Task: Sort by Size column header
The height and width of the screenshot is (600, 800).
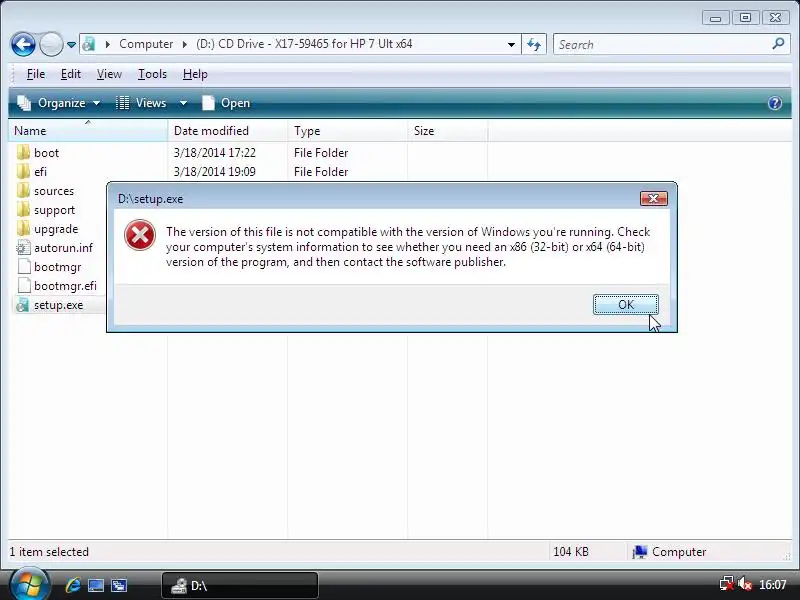Action: pos(447,131)
